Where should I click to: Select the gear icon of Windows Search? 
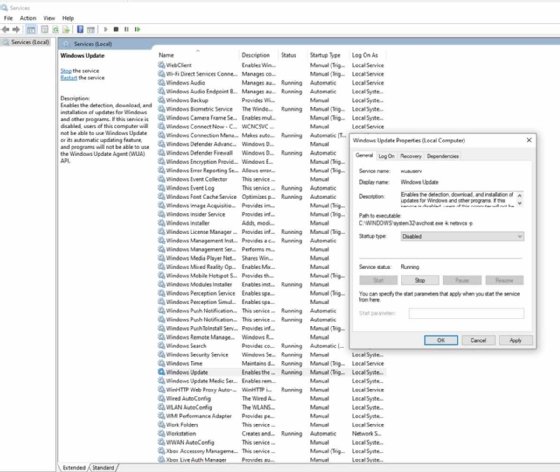coord(161,346)
